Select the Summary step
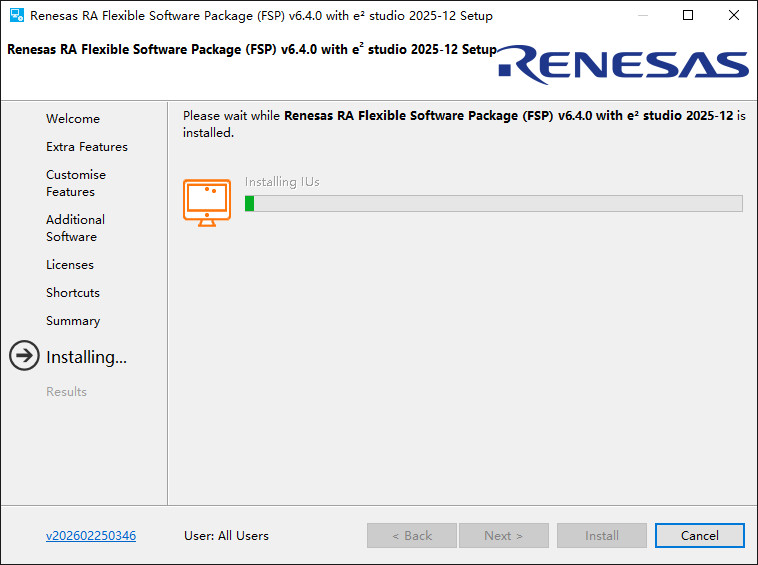The image size is (758, 565). [73, 321]
